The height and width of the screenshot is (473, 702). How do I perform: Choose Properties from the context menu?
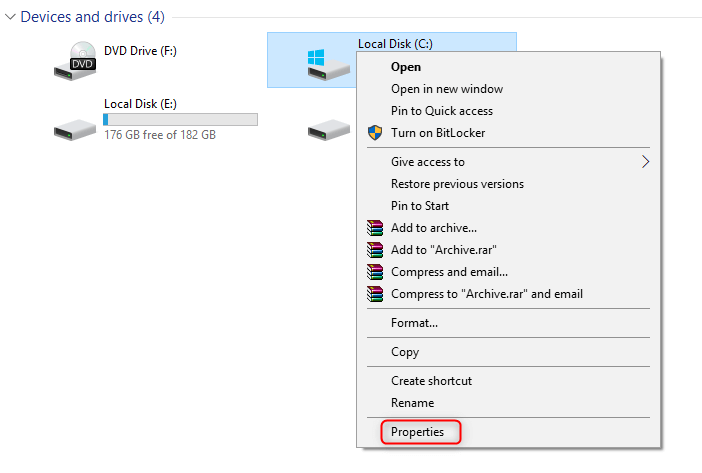pyautogui.click(x=417, y=432)
